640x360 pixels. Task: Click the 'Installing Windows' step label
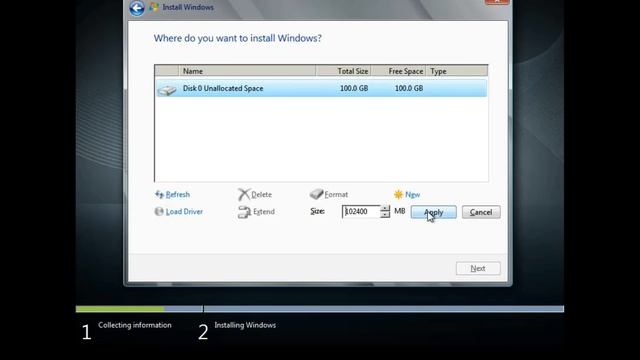[245, 325]
